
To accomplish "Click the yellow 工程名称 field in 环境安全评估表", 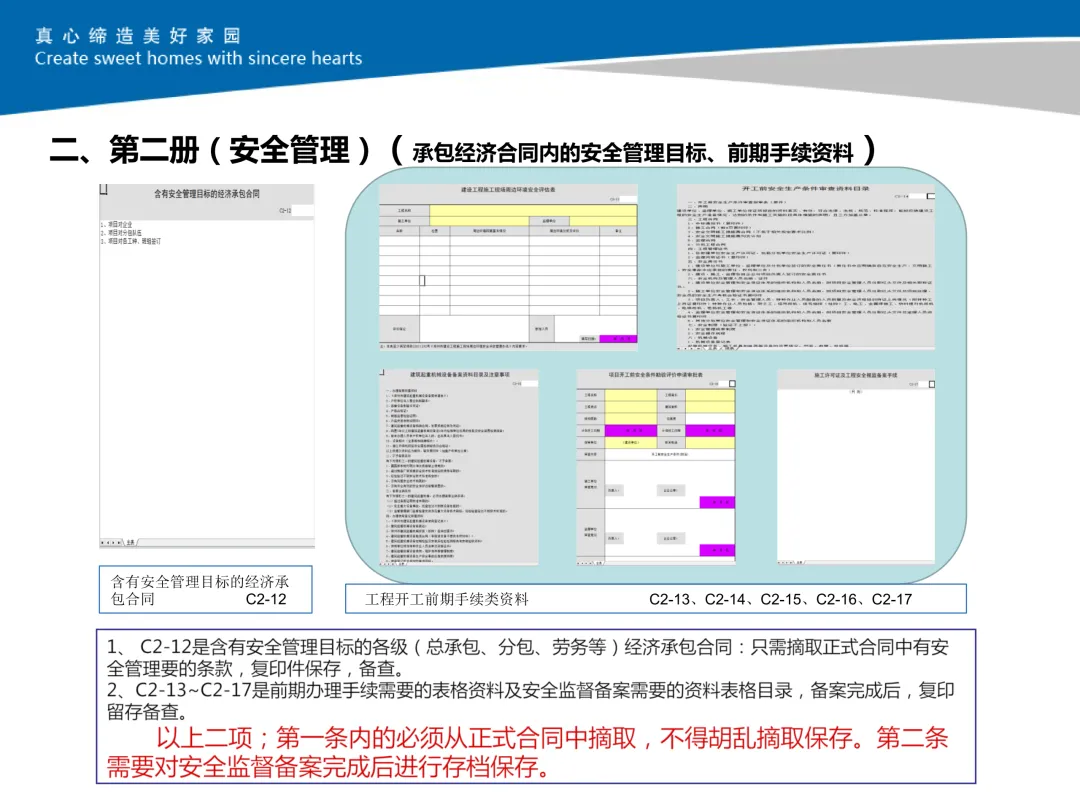I will pyautogui.click(x=533, y=210).
